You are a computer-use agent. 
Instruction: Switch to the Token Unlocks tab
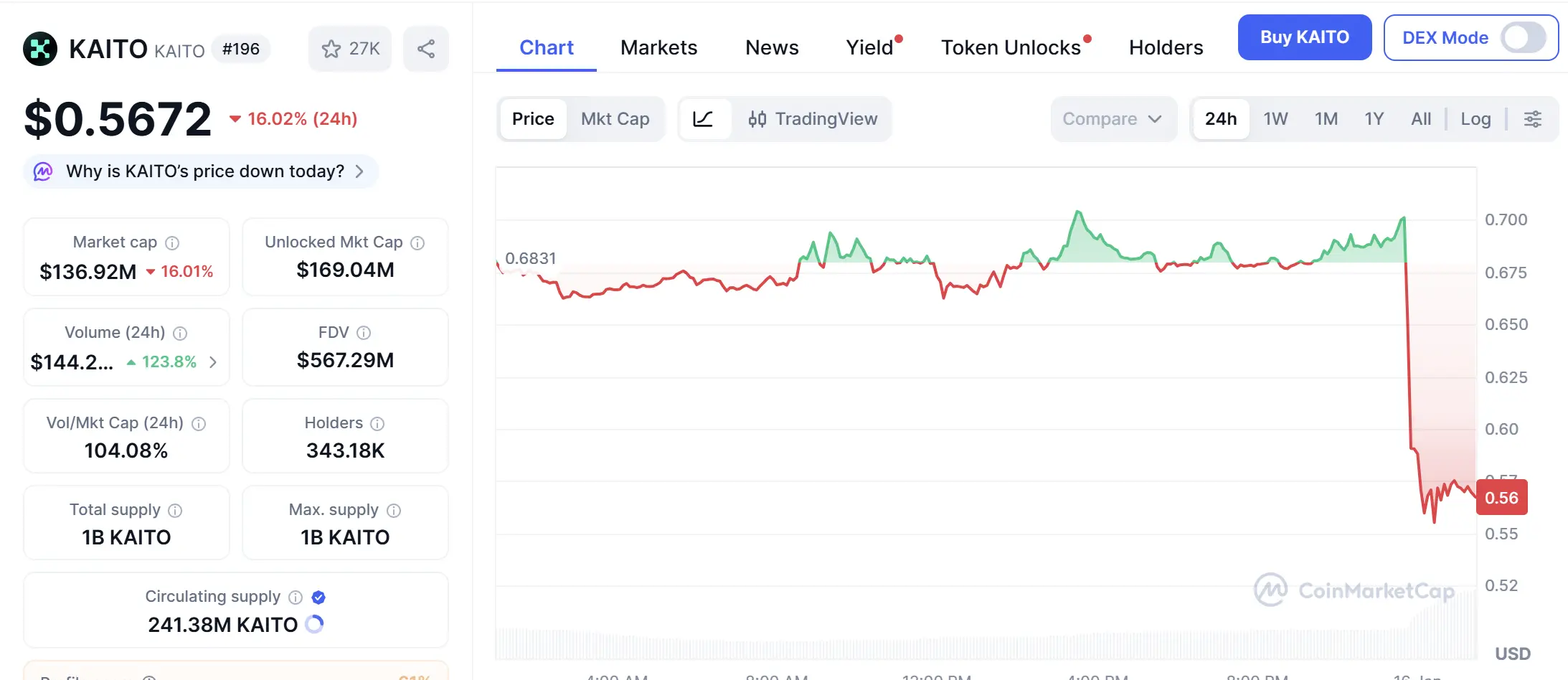click(x=1011, y=47)
